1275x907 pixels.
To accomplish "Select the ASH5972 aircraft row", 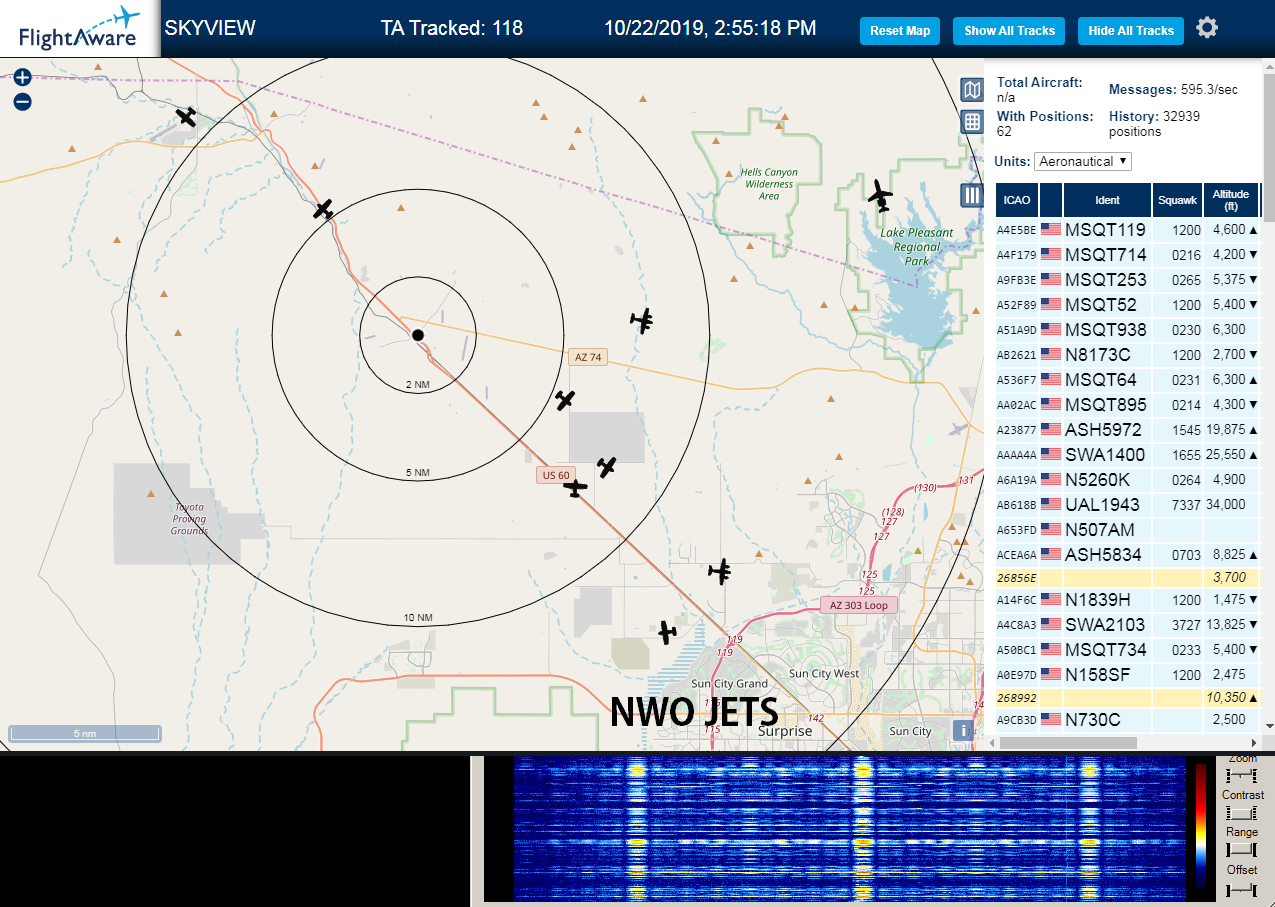I will pos(1128,430).
